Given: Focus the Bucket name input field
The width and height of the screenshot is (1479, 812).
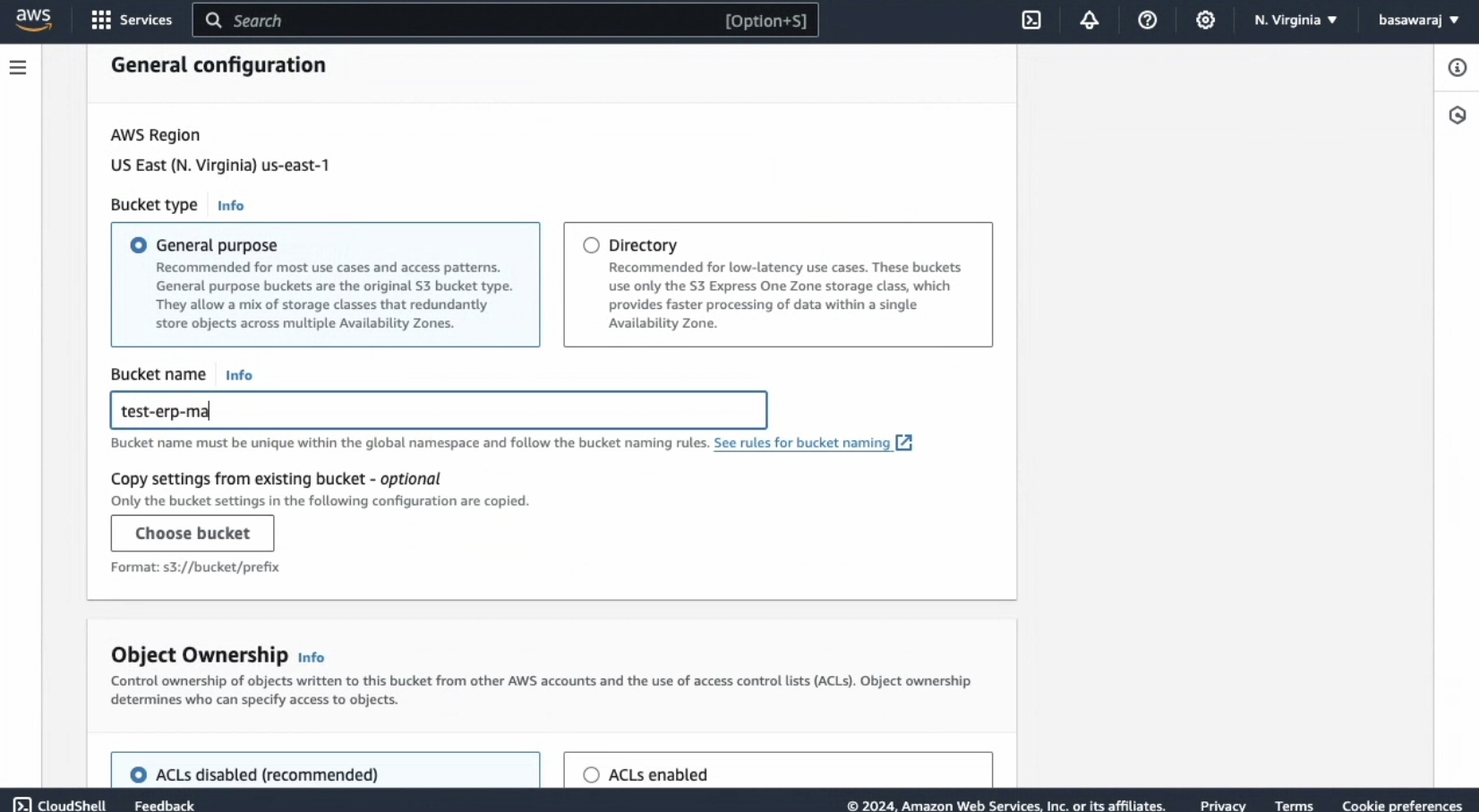Looking at the screenshot, I should 439,410.
